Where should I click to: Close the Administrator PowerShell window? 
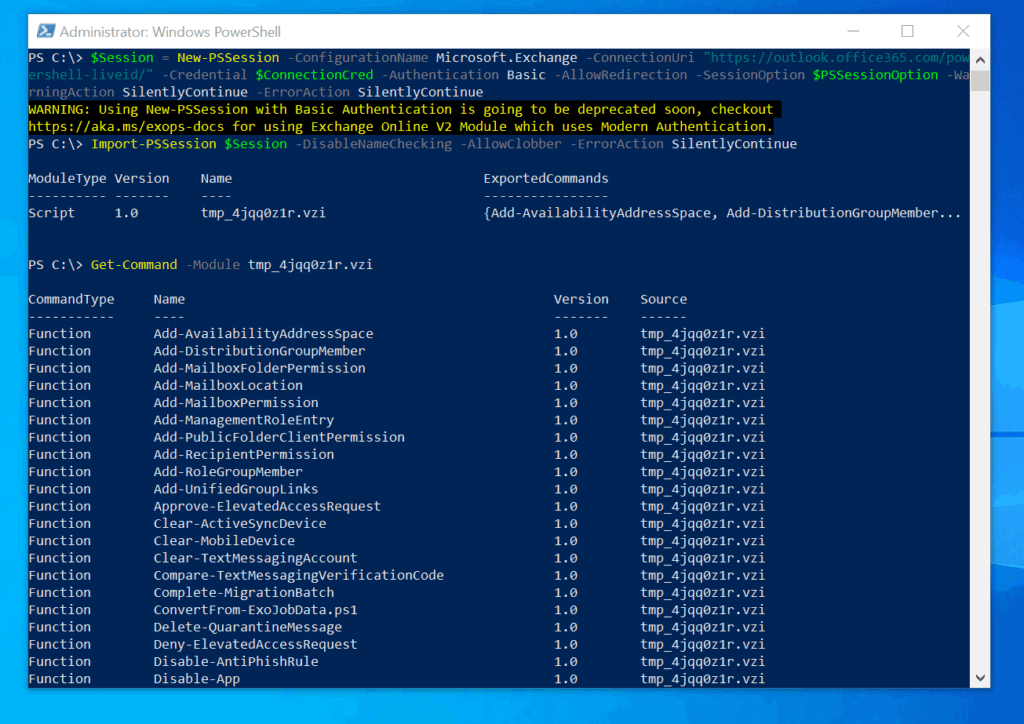[963, 31]
